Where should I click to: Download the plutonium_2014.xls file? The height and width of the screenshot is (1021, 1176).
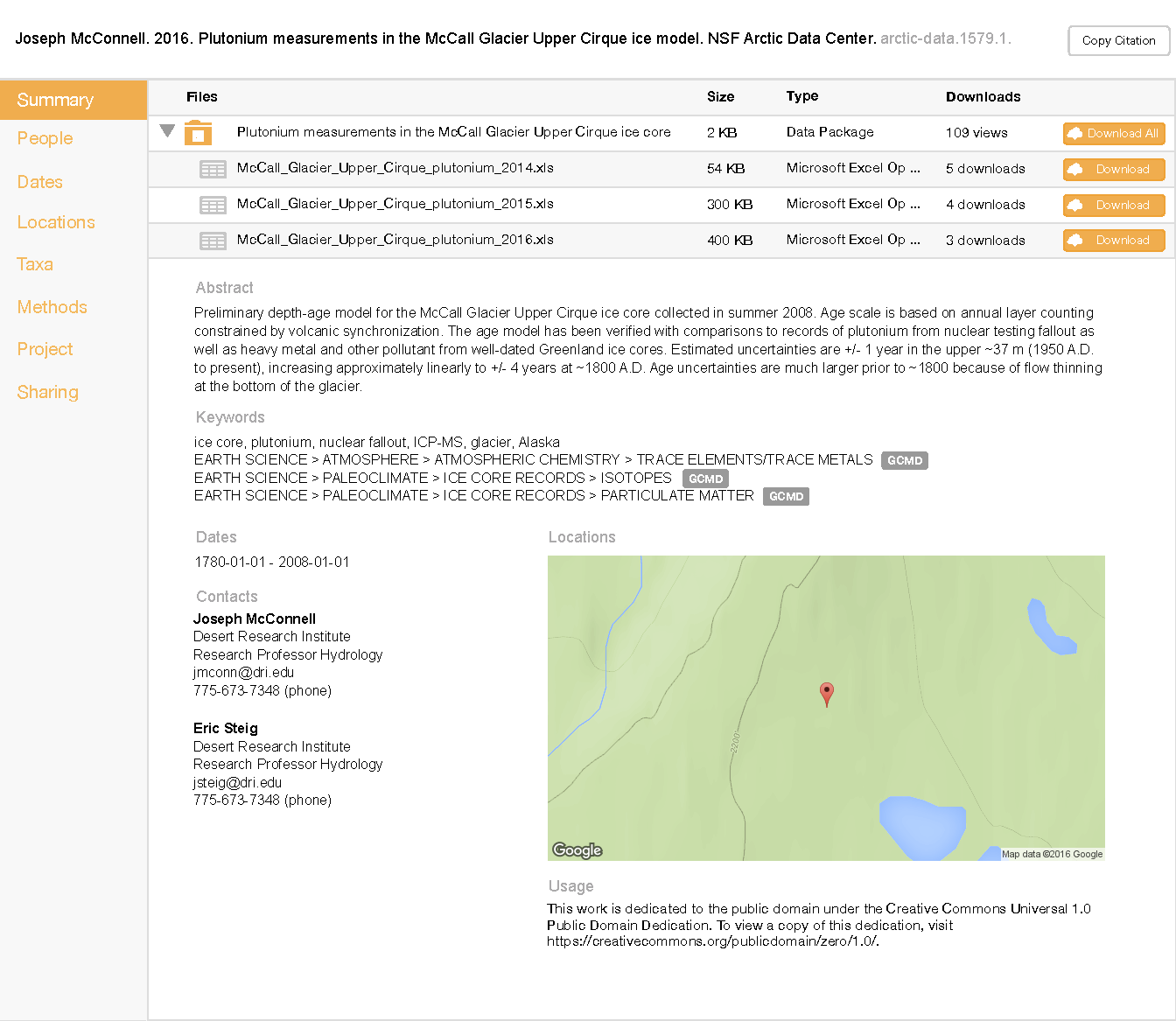pos(1113,169)
